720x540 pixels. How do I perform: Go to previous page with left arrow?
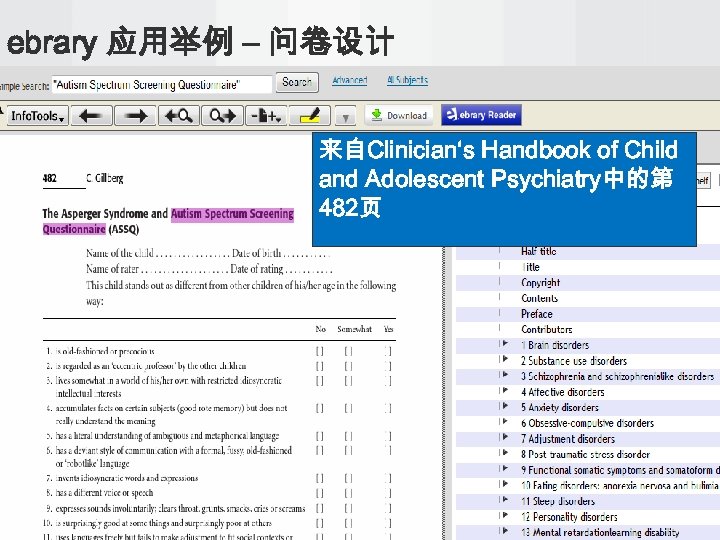tap(91, 116)
